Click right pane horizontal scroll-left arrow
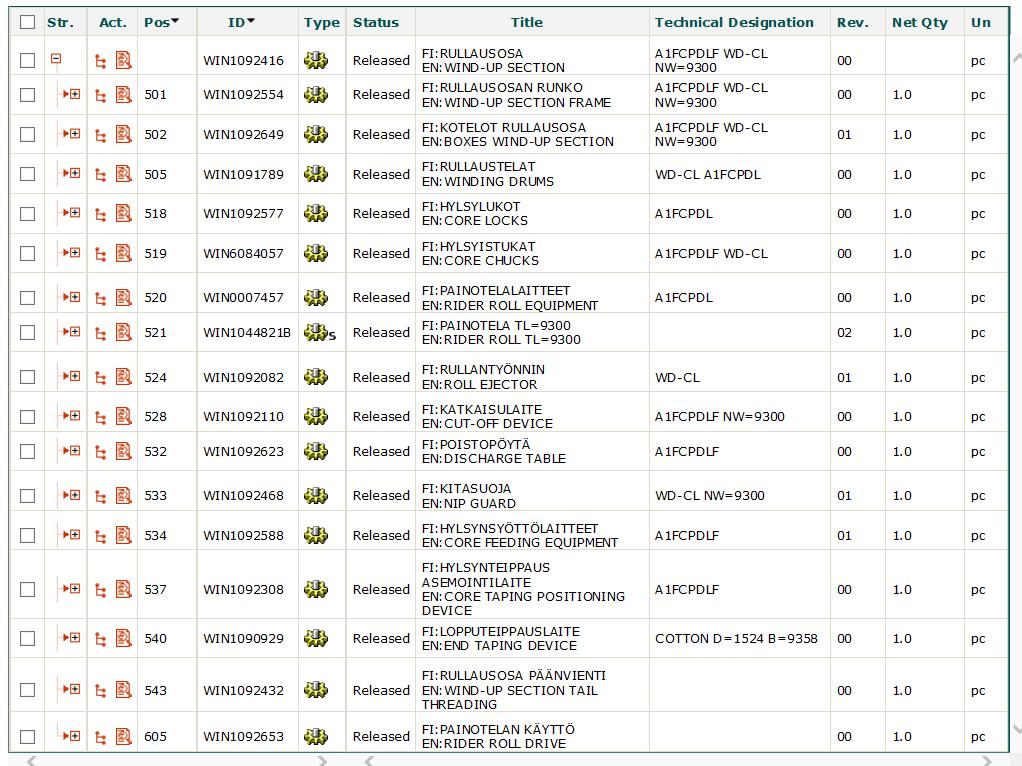Viewport: 1022px width, 766px height. (369, 760)
